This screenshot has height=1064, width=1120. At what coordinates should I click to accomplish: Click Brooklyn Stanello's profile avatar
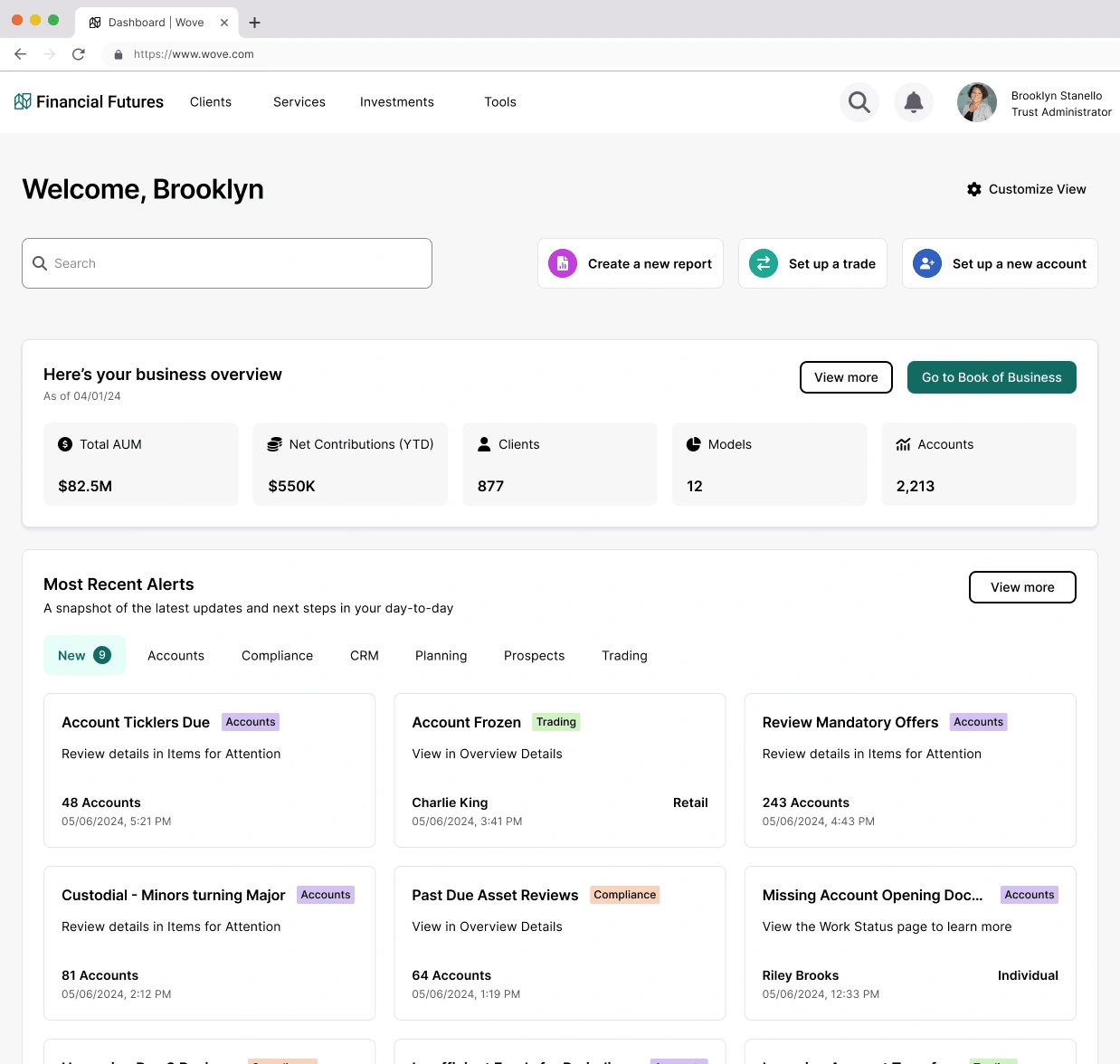click(x=977, y=102)
